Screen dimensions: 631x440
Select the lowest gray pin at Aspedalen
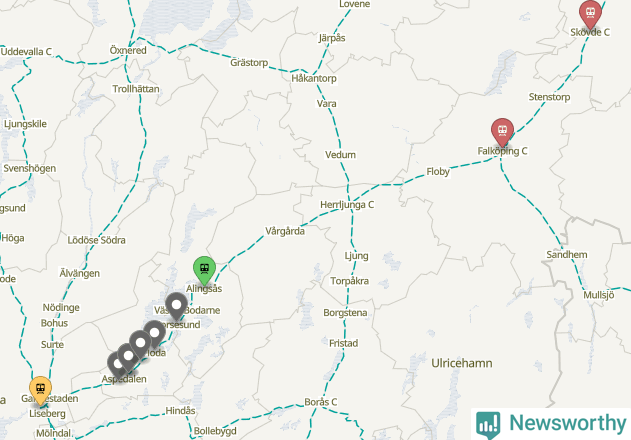click(116, 365)
